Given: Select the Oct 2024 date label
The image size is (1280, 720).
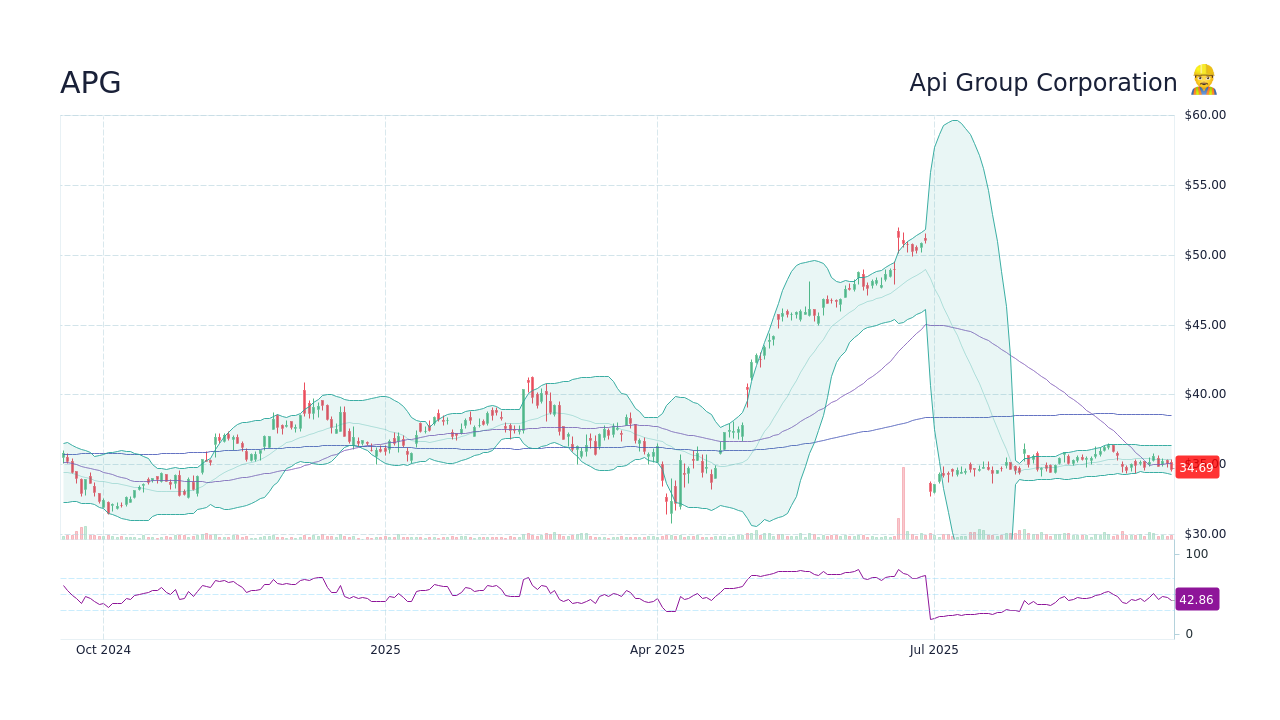Looking at the screenshot, I should (104, 649).
